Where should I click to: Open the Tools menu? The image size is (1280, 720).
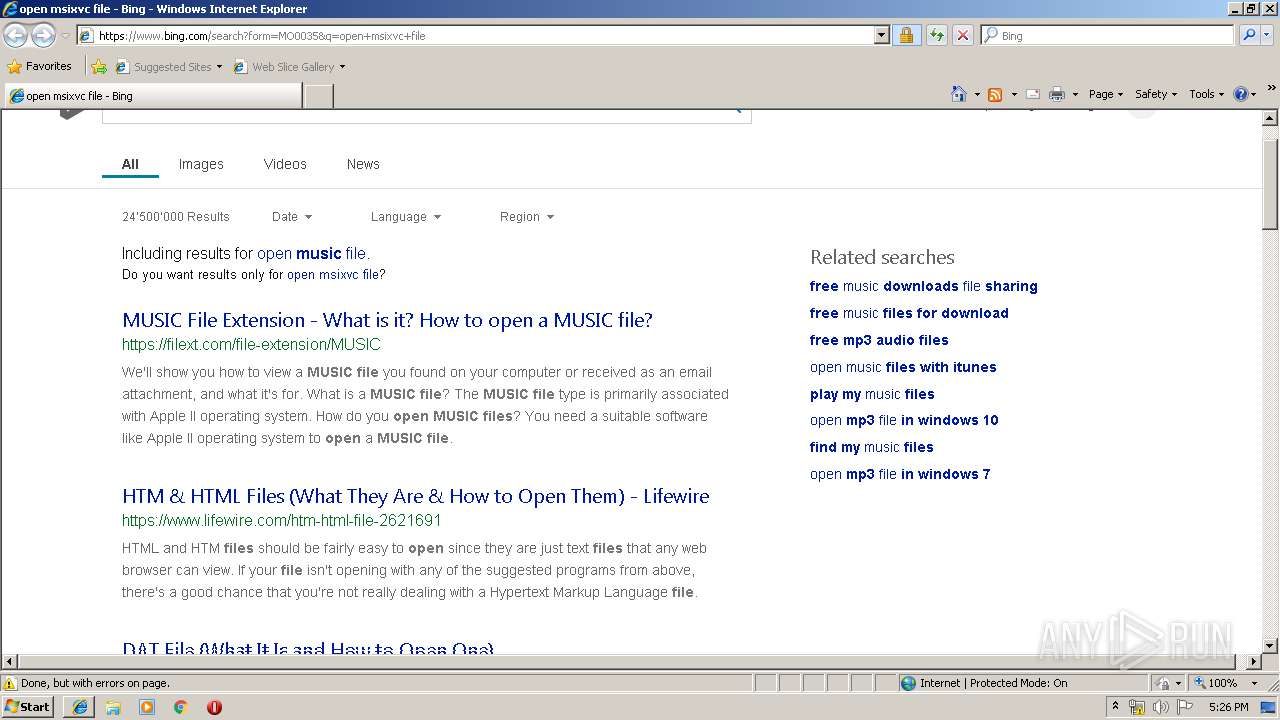tap(1207, 94)
